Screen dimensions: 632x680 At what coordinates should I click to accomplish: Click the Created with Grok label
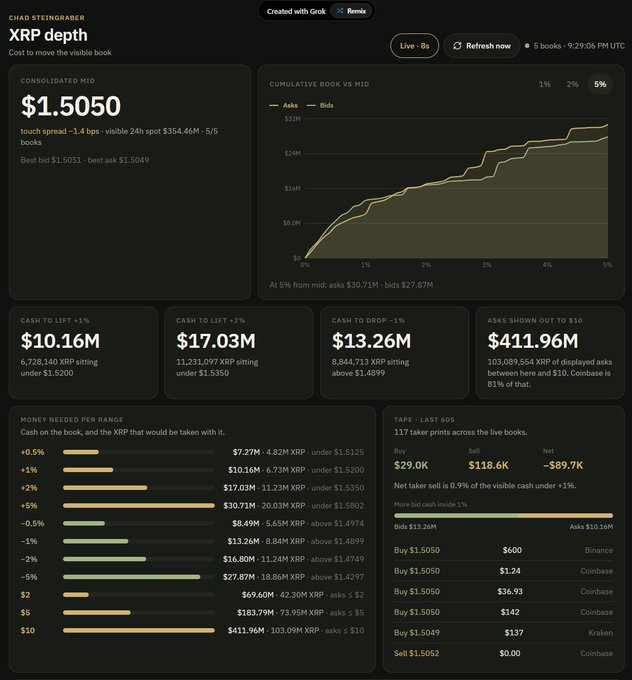[296, 11]
